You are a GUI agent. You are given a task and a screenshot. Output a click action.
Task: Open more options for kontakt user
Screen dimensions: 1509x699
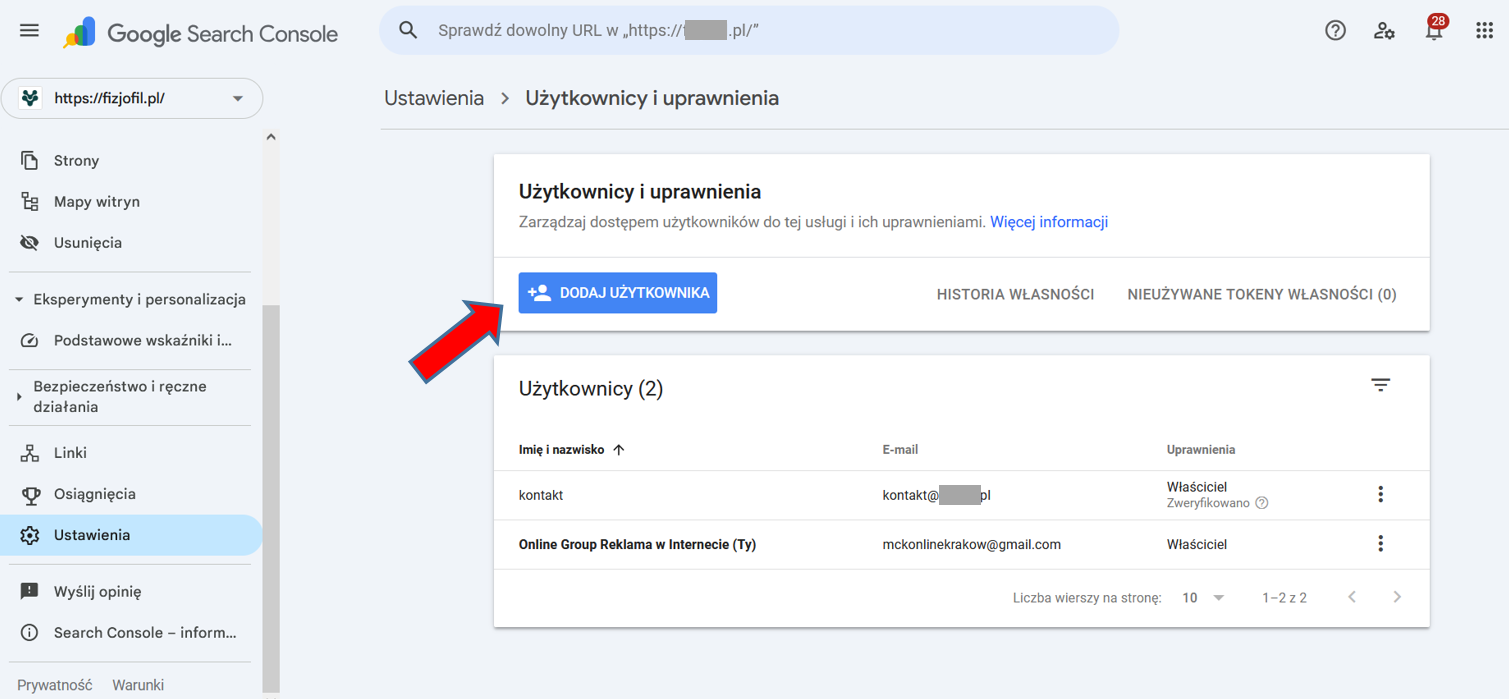1380,494
